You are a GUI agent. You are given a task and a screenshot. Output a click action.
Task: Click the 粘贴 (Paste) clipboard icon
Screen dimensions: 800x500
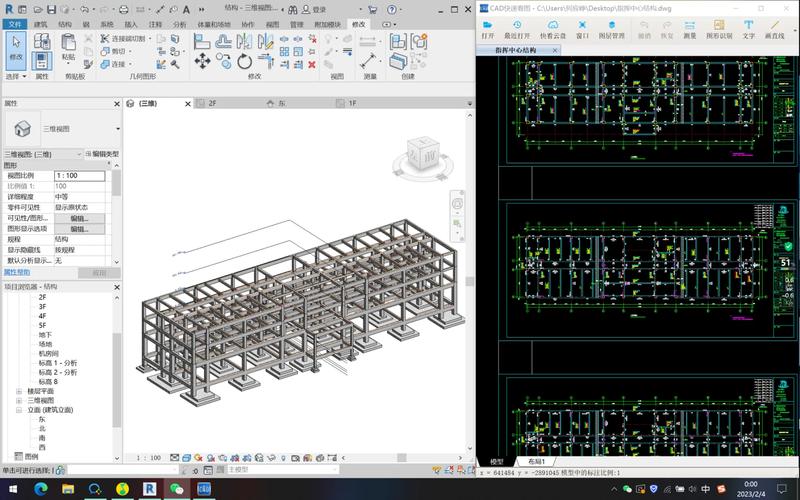click(68, 42)
